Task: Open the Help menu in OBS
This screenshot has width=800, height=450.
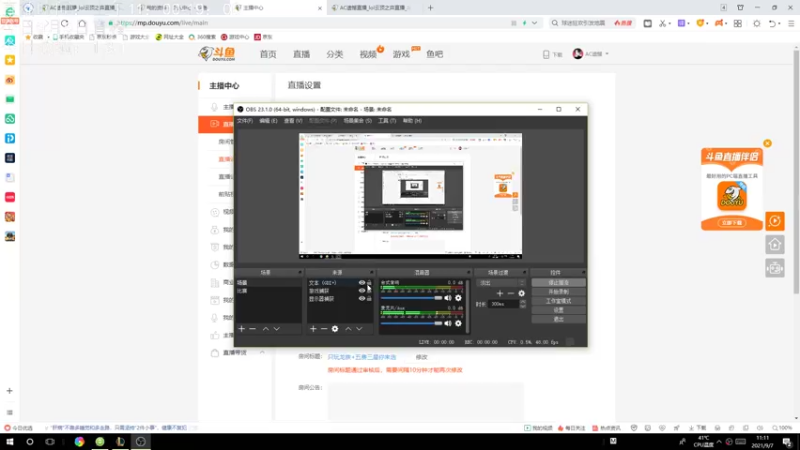Action: [412, 121]
